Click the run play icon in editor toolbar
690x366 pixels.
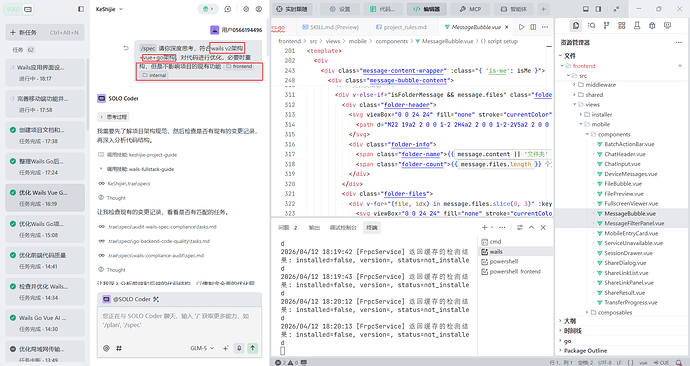coord(521,27)
